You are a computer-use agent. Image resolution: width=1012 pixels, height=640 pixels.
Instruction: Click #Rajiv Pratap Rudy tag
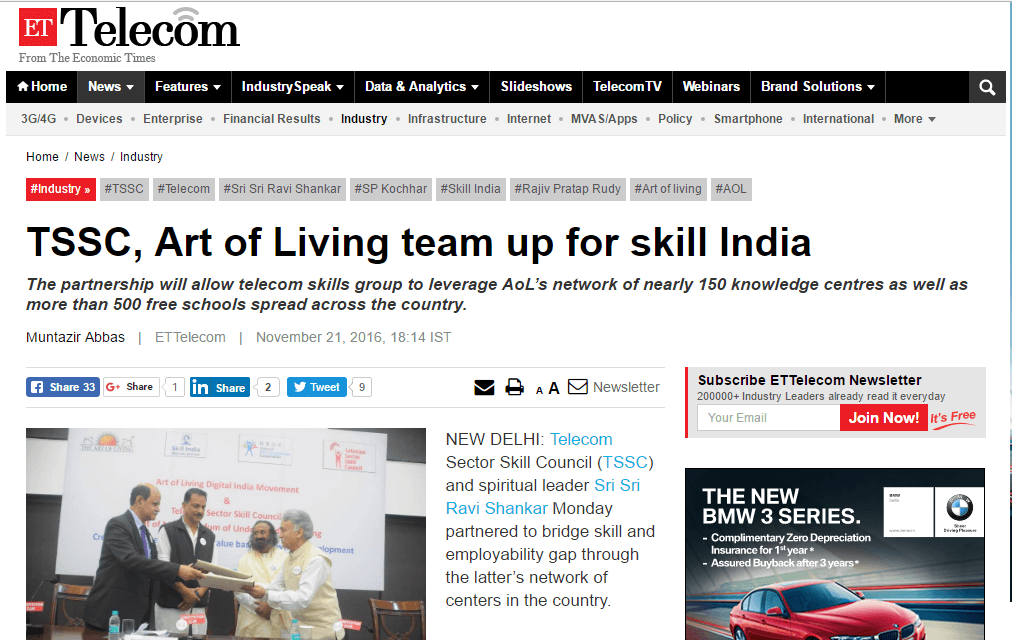point(567,189)
